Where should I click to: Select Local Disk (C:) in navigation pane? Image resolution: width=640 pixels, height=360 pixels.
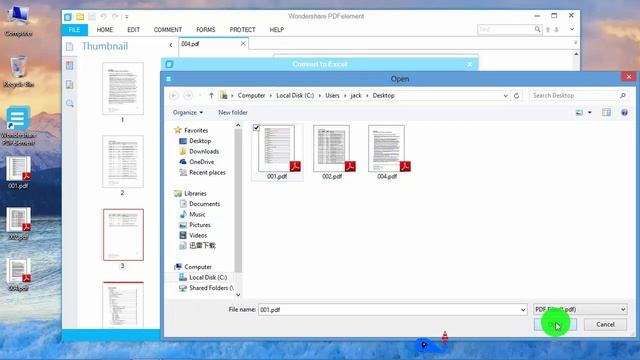point(208,278)
